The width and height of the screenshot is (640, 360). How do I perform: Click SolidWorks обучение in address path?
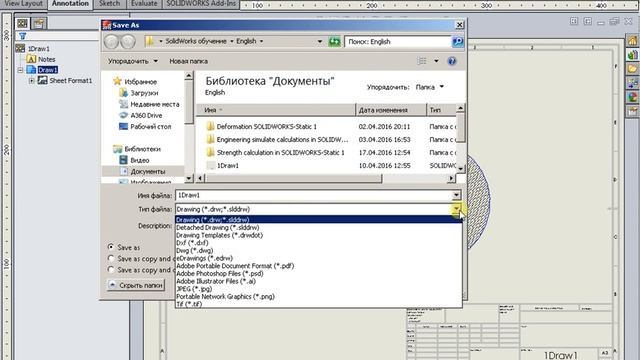click(x=196, y=41)
